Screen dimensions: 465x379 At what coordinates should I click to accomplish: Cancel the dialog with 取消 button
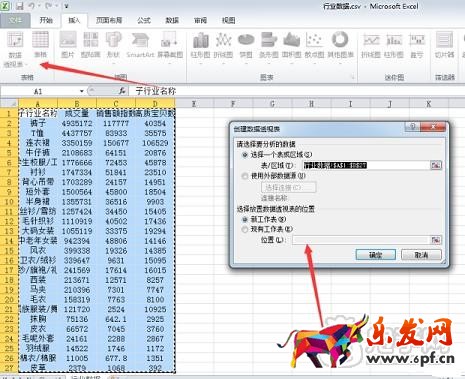(x=421, y=255)
